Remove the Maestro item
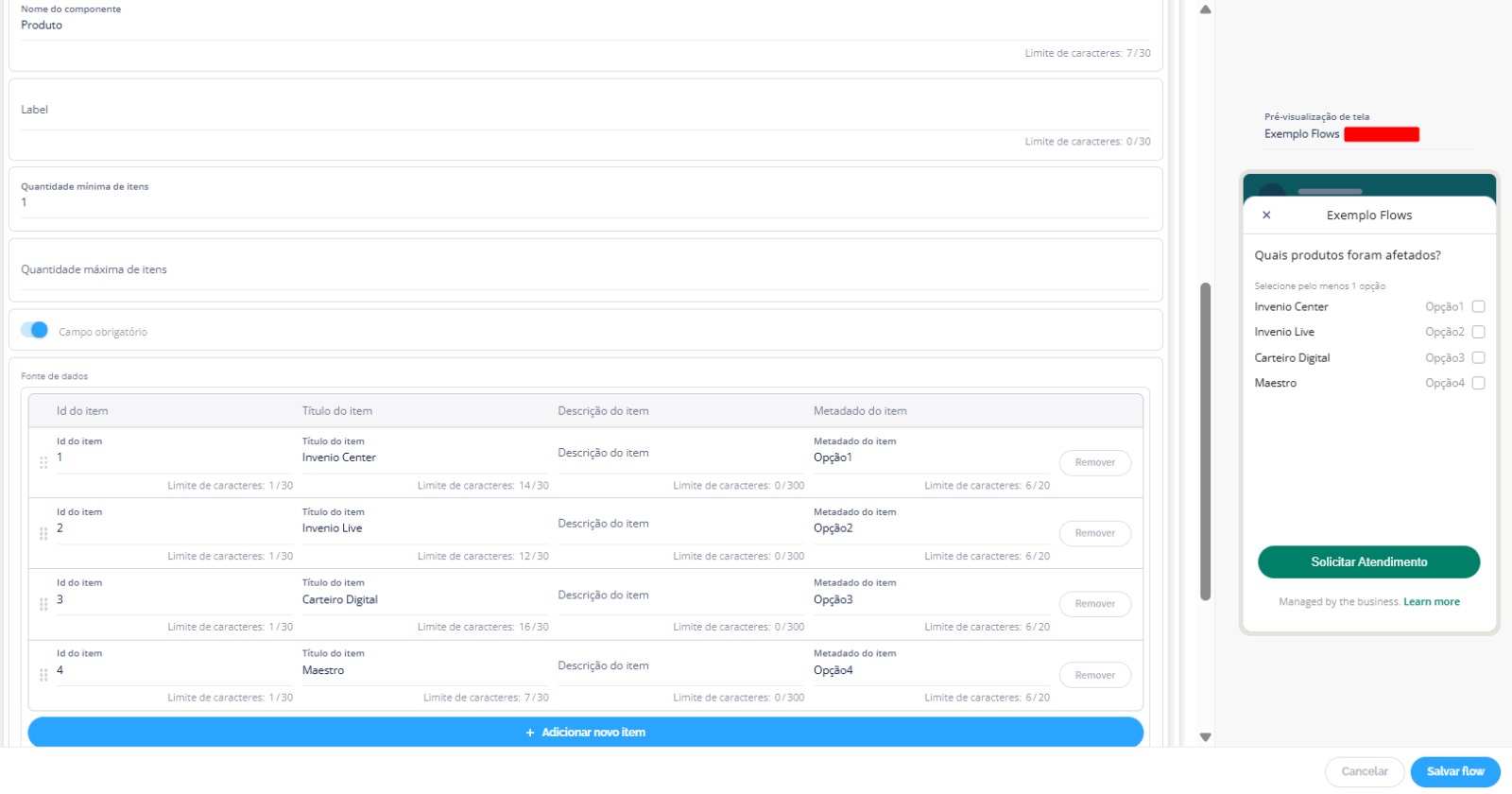The image size is (1512, 794). click(x=1094, y=675)
